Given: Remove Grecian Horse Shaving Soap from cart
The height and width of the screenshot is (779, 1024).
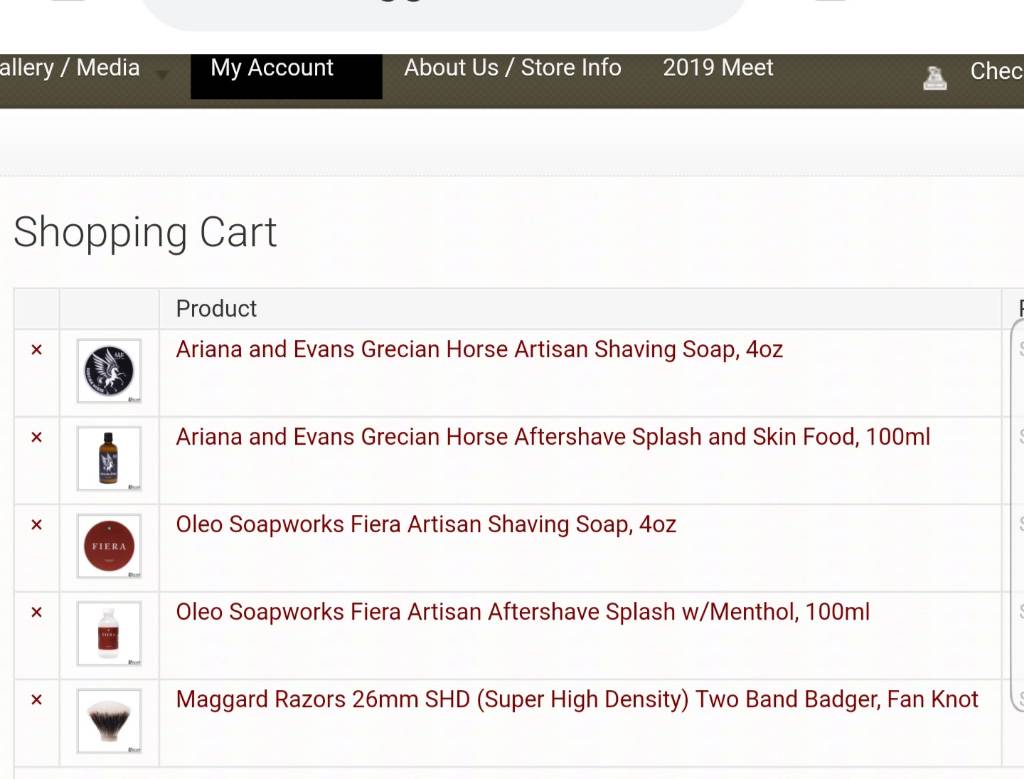Looking at the screenshot, I should click(x=37, y=350).
